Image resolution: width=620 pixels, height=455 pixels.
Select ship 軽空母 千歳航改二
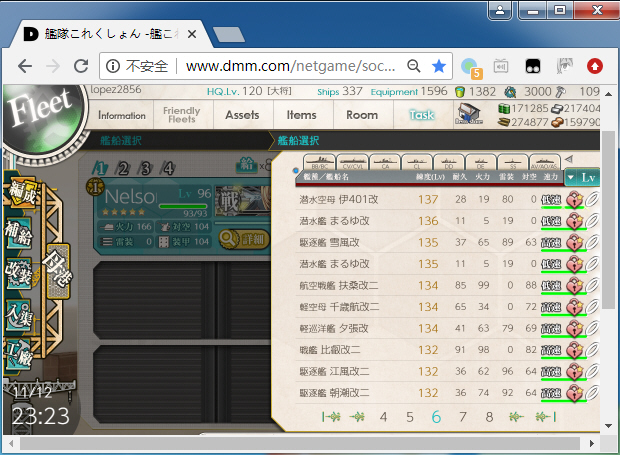pos(447,307)
